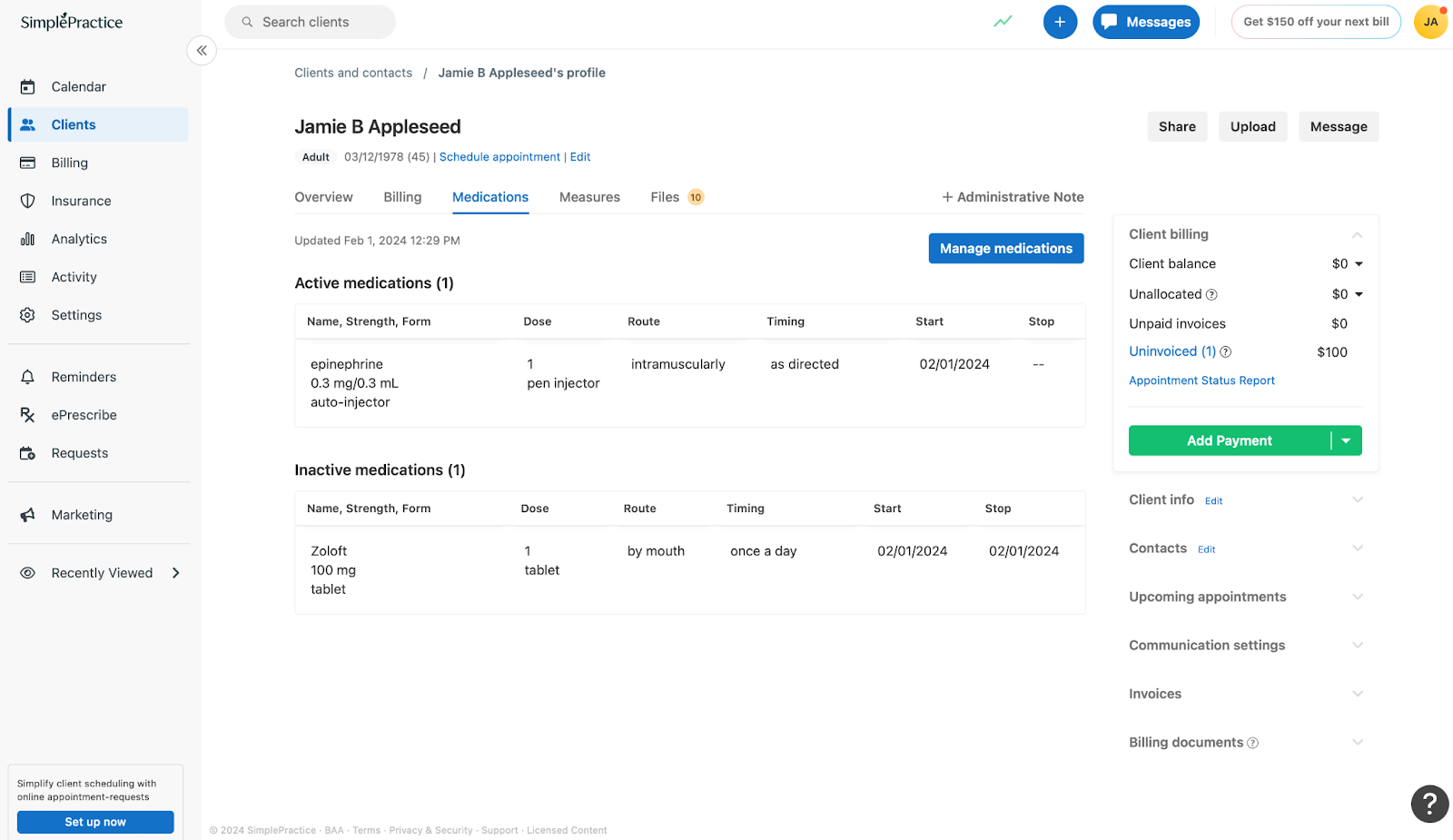The image size is (1453, 840).
Task: Open the Uninvoiced (1) link
Action: [1171, 351]
